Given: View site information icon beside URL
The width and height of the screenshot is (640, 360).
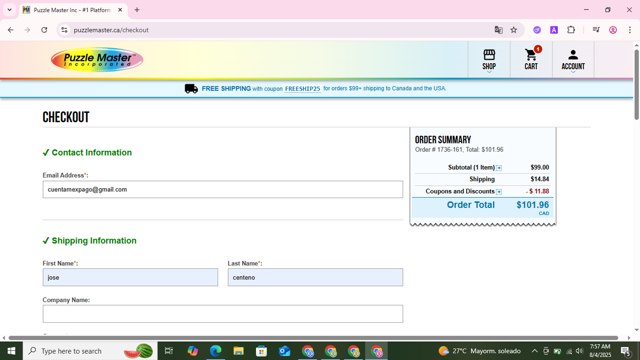Looking at the screenshot, I should 64,30.
